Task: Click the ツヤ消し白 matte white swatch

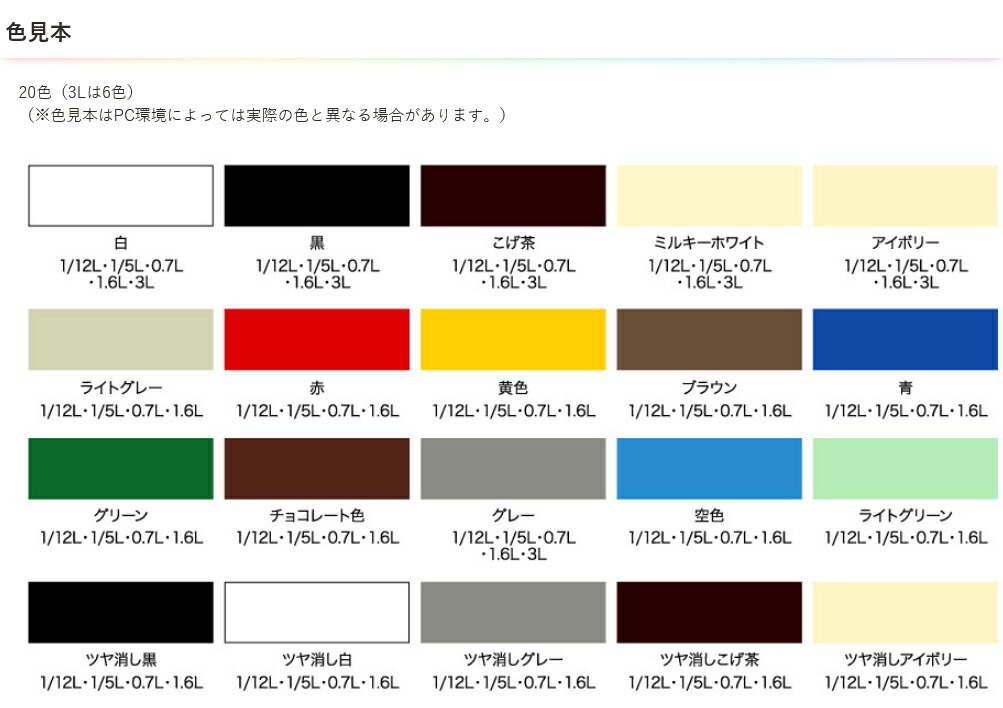Action: 317,613
